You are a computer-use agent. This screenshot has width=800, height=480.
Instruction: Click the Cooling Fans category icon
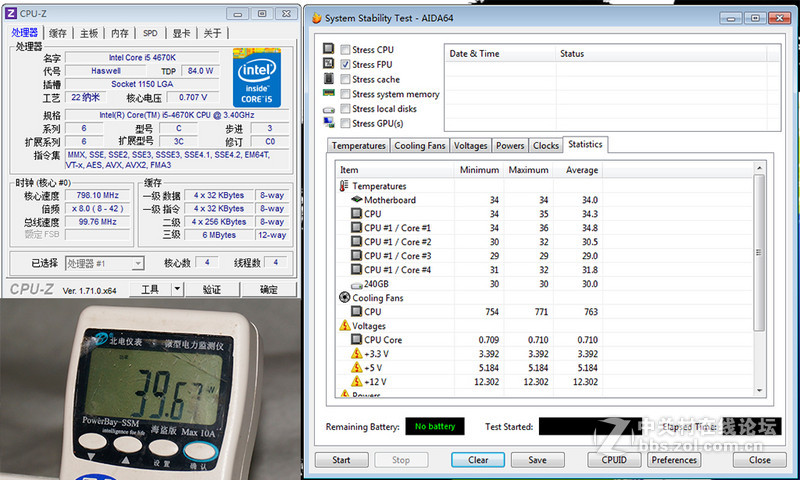tap(345, 298)
